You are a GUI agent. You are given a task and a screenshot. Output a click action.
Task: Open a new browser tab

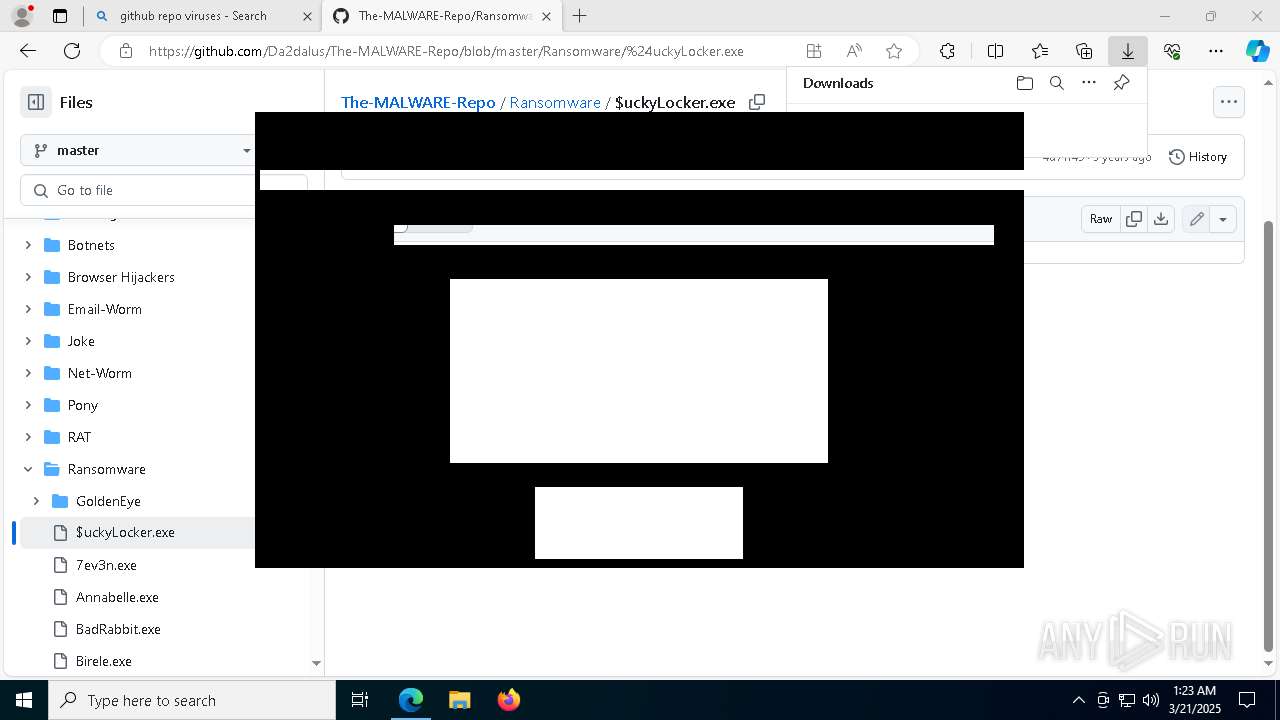tap(580, 16)
